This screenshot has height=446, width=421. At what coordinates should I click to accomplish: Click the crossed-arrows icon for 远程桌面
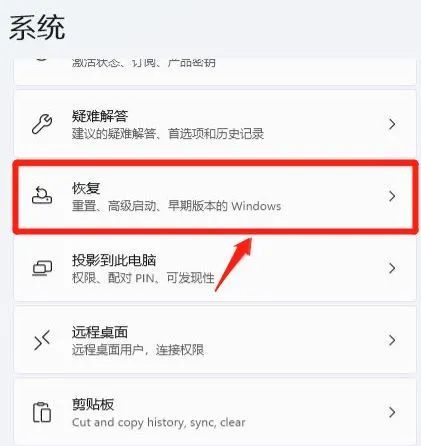click(x=42, y=340)
